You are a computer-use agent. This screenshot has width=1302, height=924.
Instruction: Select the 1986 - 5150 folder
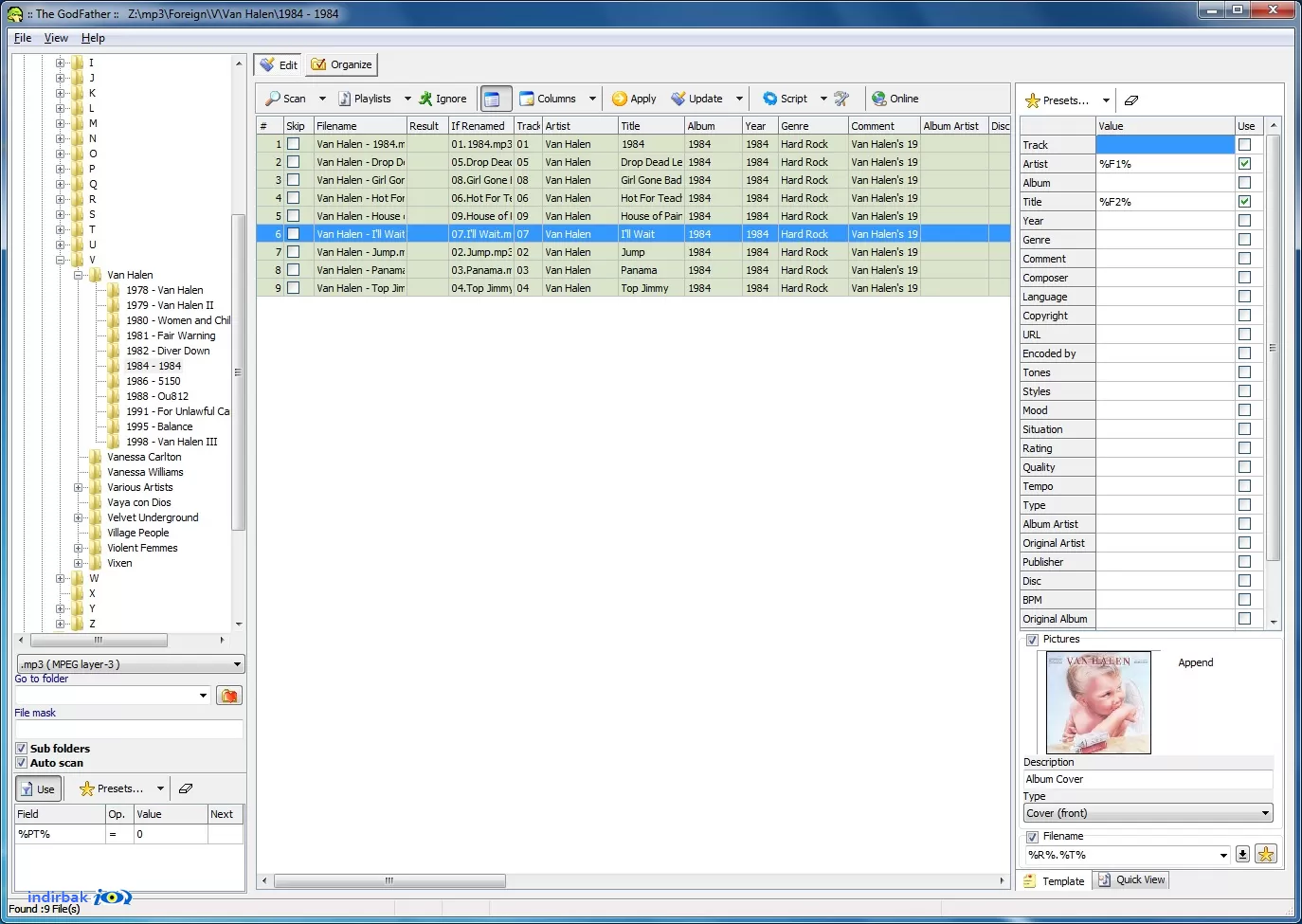(153, 381)
